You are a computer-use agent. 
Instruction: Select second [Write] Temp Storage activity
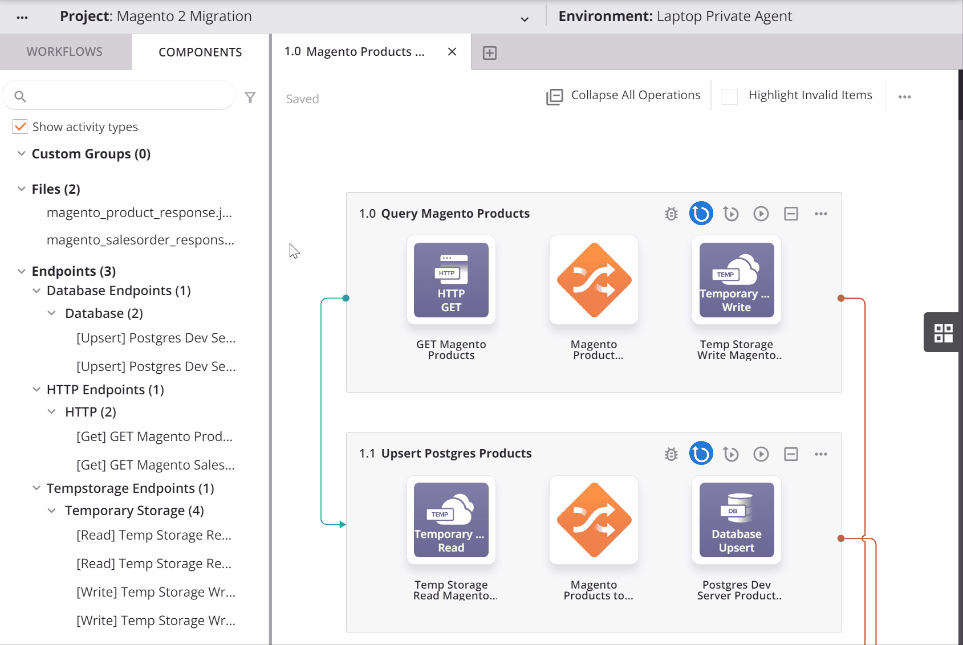pos(156,620)
